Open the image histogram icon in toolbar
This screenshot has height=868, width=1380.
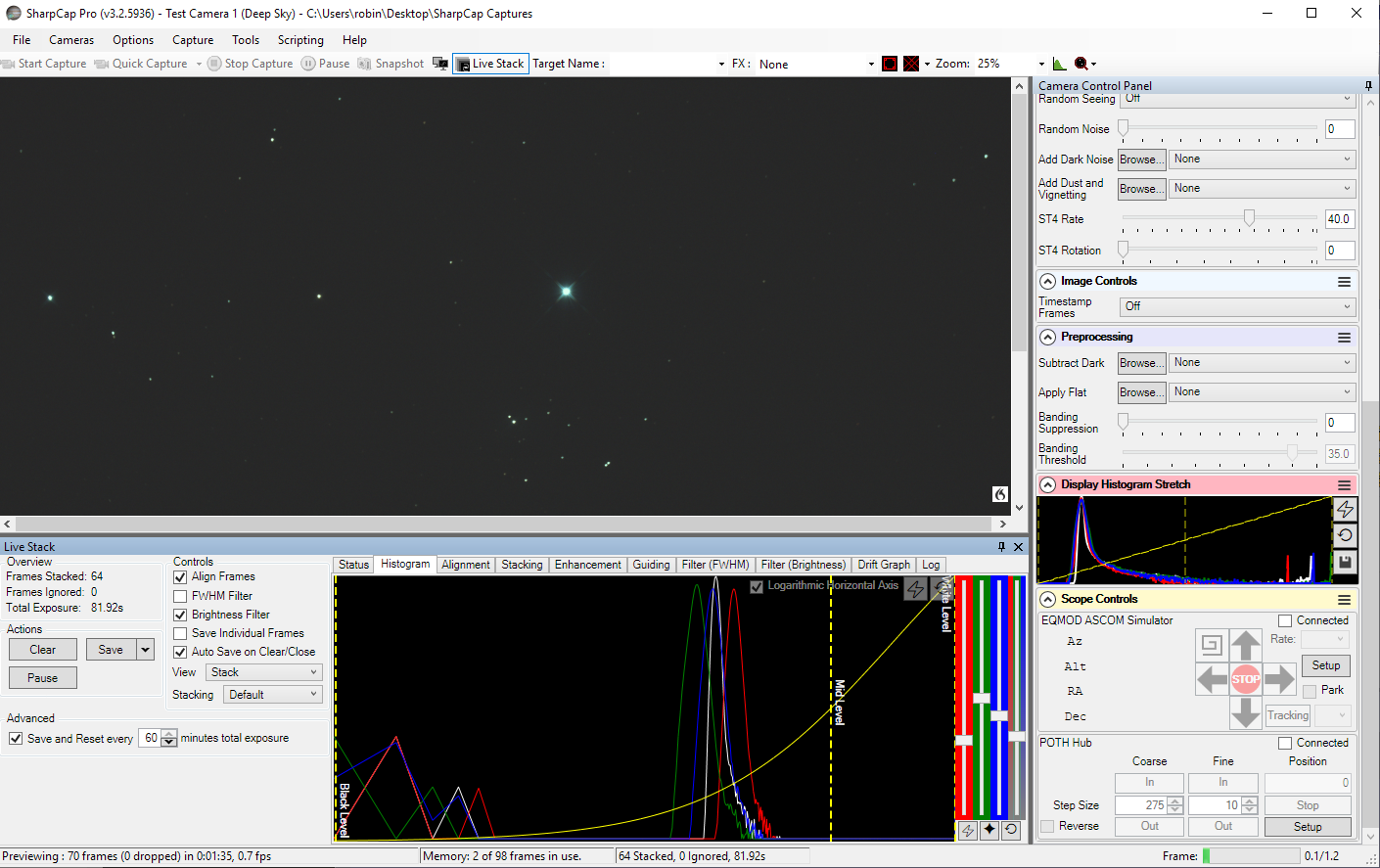(1060, 64)
